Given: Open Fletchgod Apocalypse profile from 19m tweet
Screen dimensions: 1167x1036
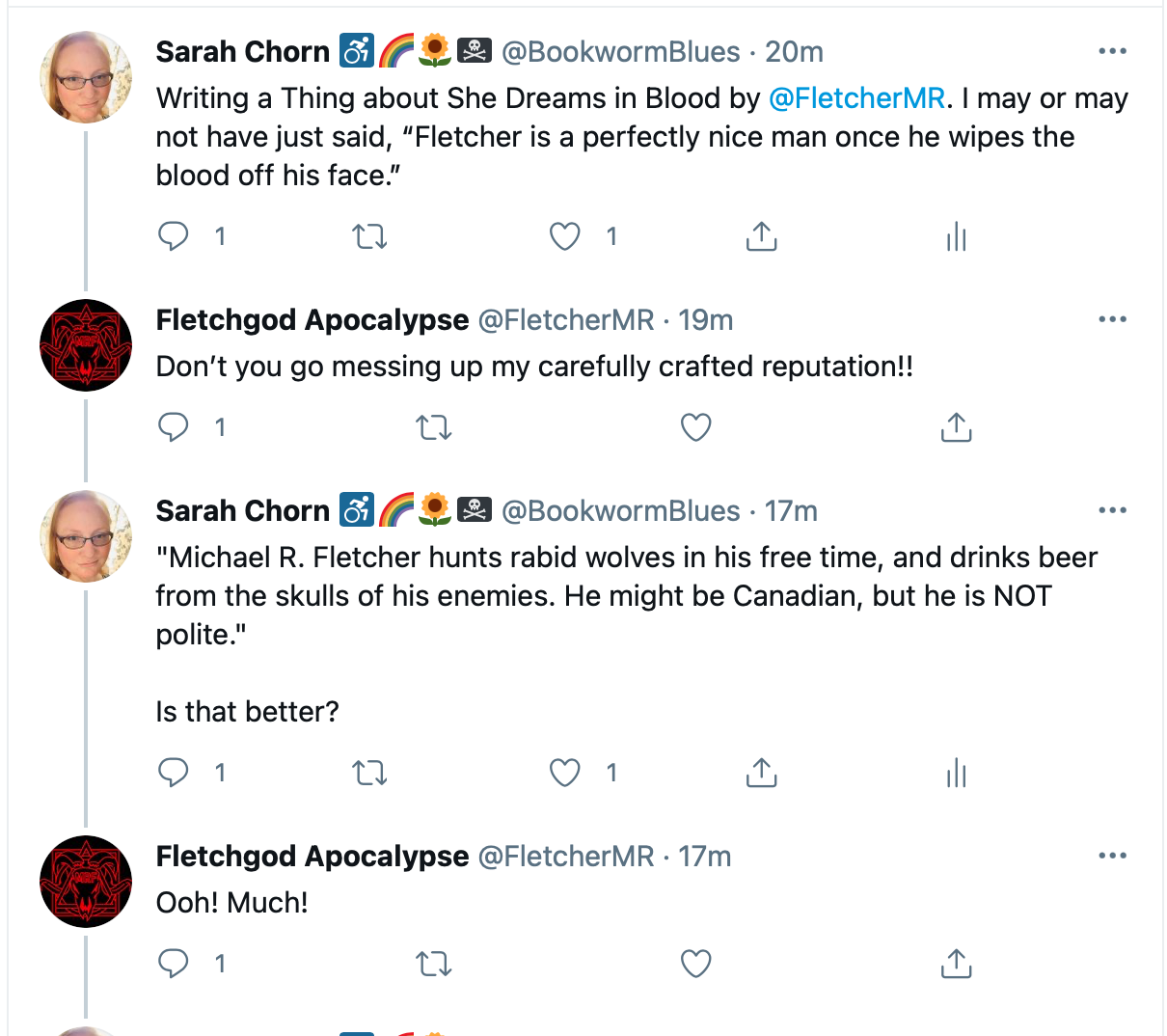Looking at the screenshot, I should point(312,319).
